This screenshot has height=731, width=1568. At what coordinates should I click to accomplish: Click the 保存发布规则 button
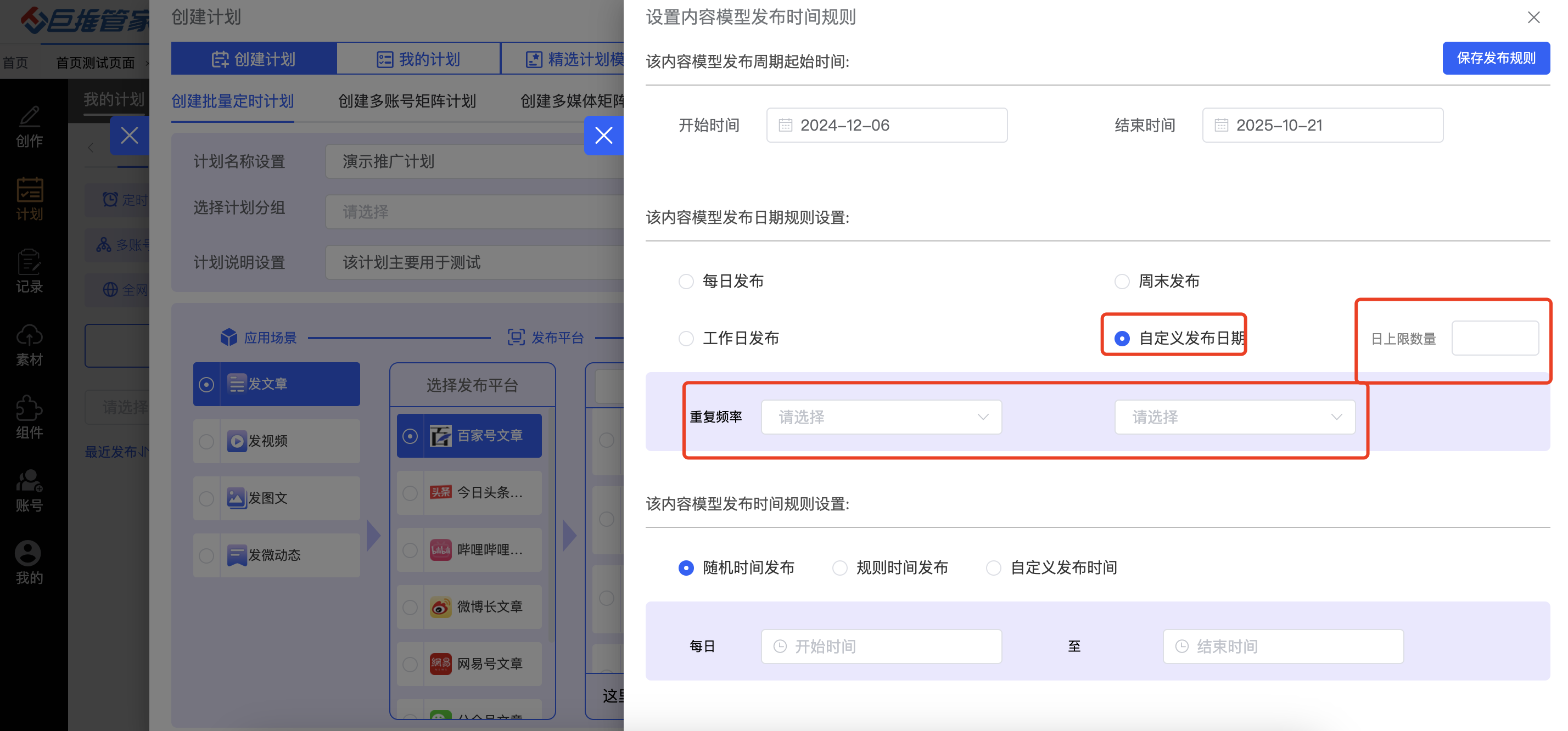[1495, 58]
